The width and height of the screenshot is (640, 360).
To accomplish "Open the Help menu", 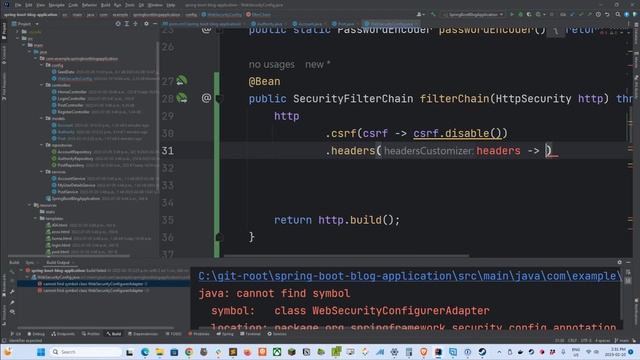I will [171, 5].
